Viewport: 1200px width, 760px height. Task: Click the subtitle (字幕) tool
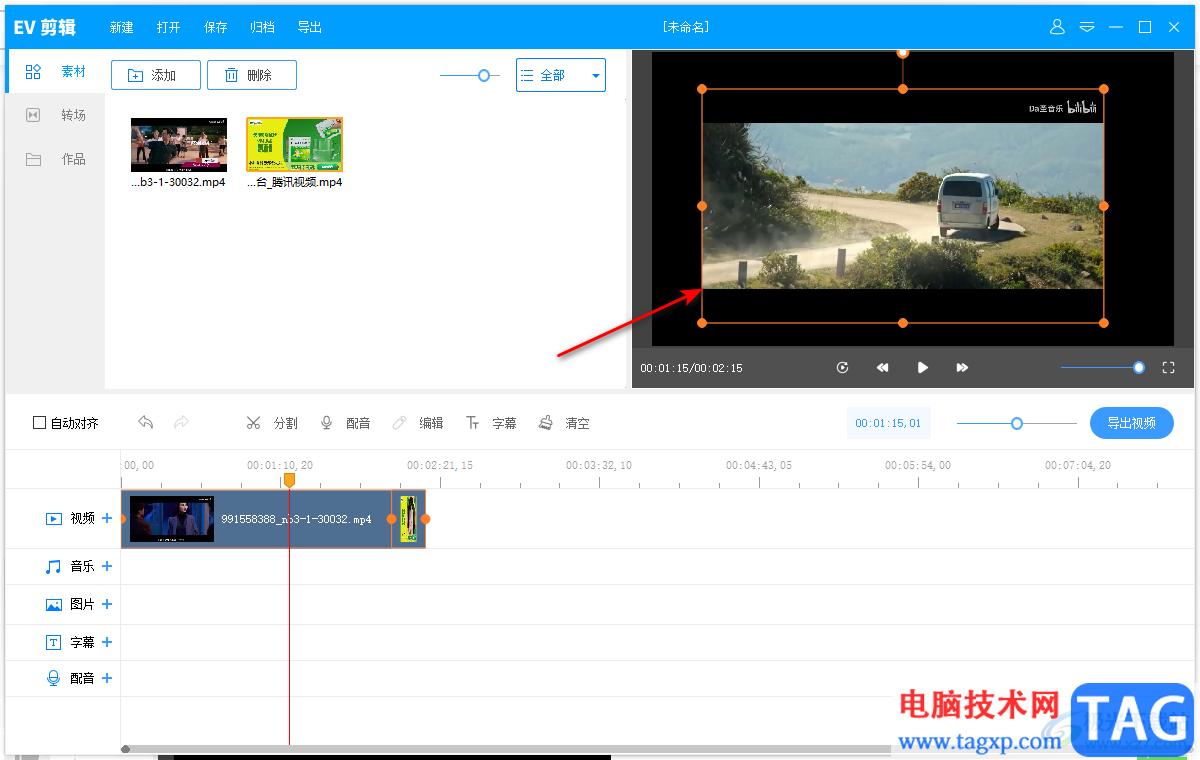[491, 423]
